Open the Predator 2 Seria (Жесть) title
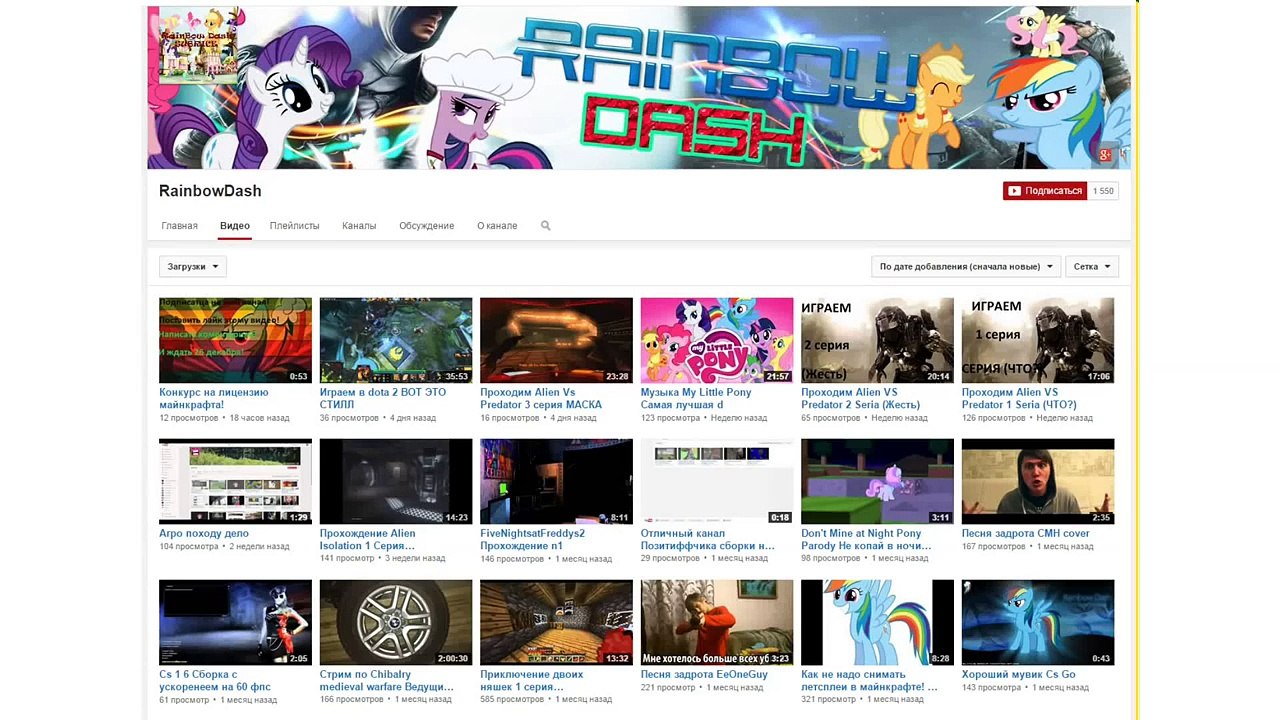This screenshot has width=1280, height=720. click(860, 399)
